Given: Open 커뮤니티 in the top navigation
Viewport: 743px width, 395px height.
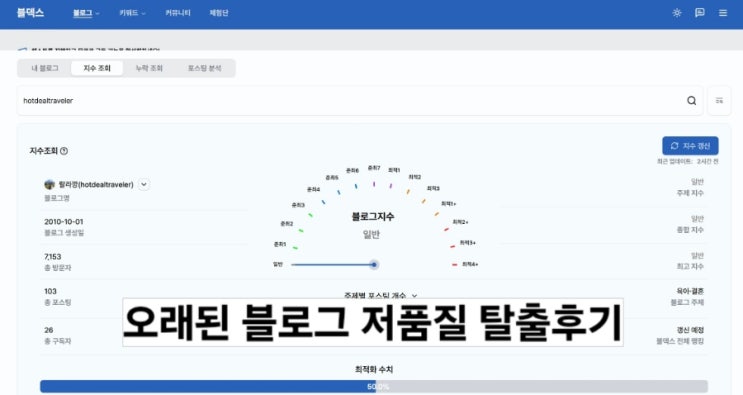Looking at the screenshot, I should (x=178, y=13).
